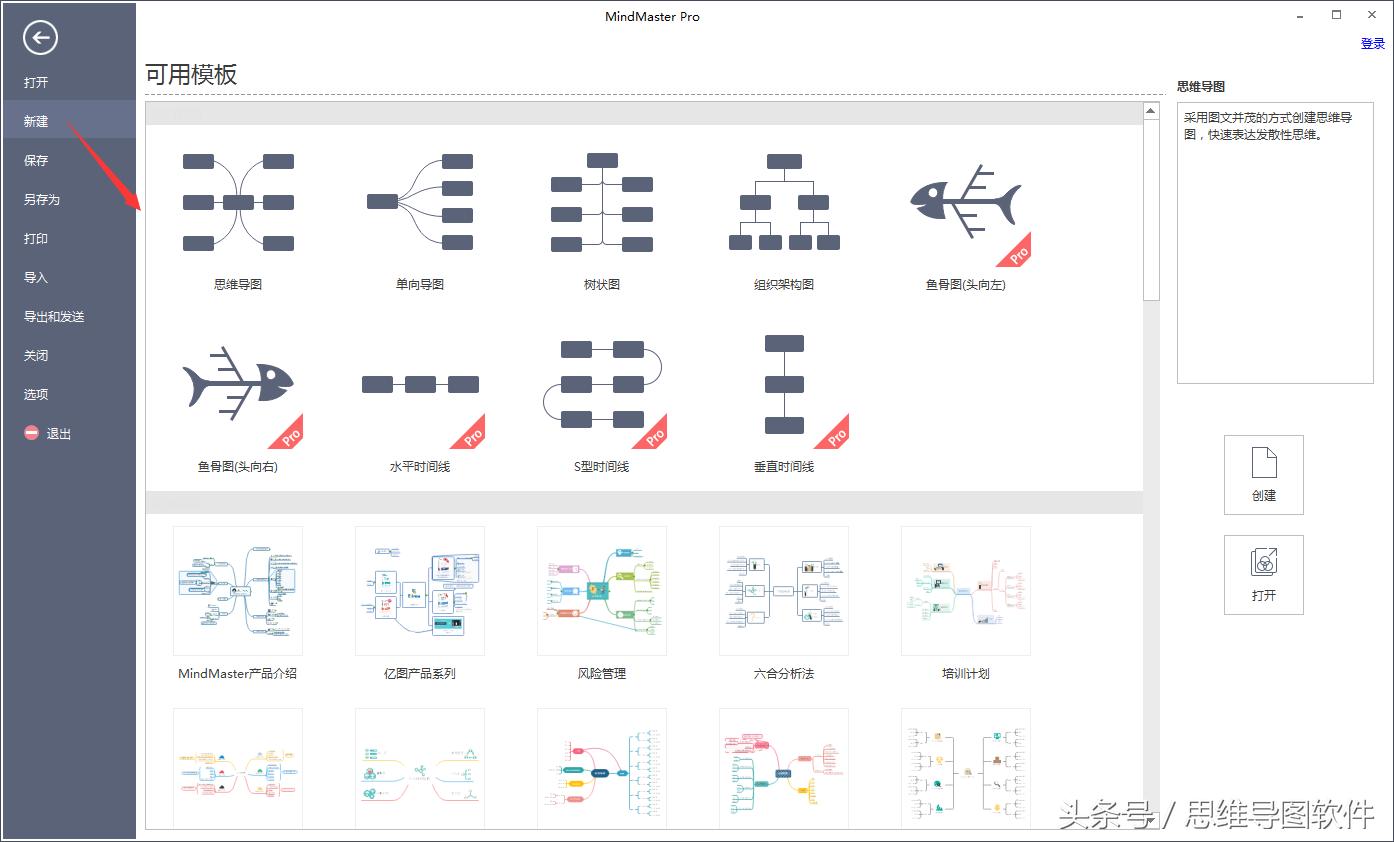Open the 新建 sidebar menu item
Viewport: 1394px width, 842px height.
(36, 121)
